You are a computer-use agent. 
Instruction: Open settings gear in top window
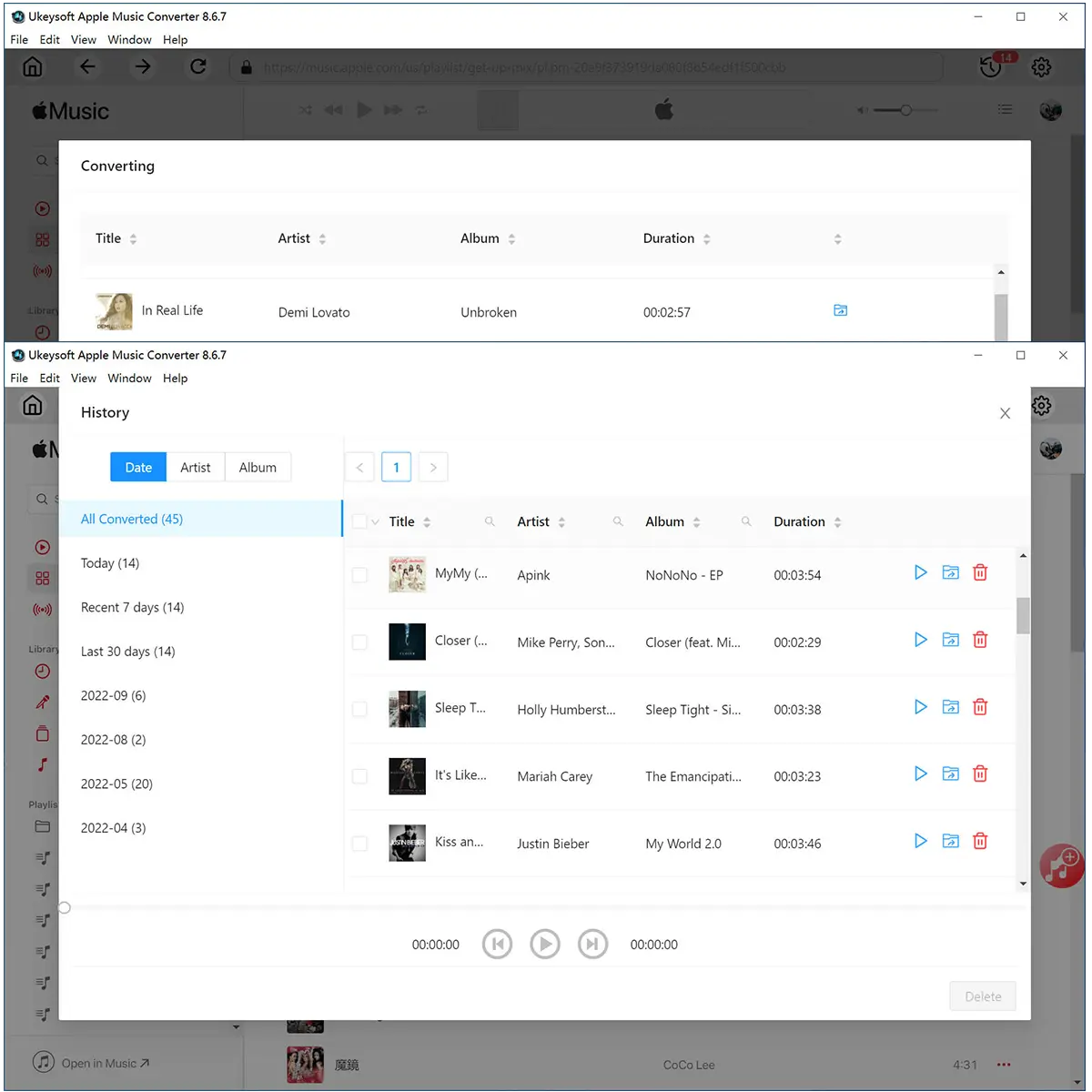(1042, 66)
